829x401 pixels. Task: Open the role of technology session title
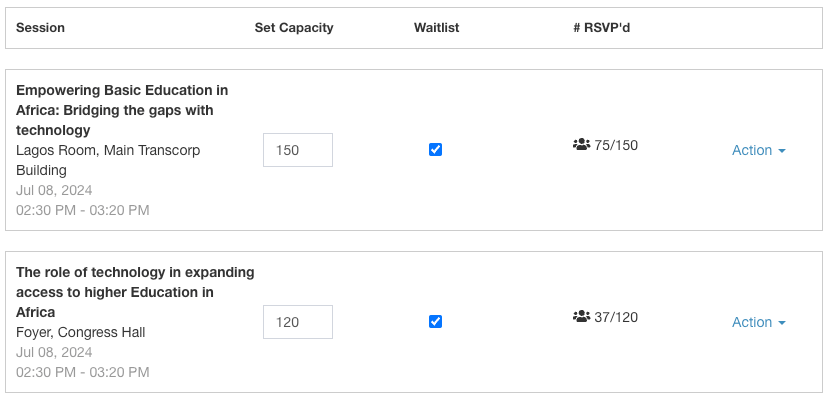click(135, 292)
